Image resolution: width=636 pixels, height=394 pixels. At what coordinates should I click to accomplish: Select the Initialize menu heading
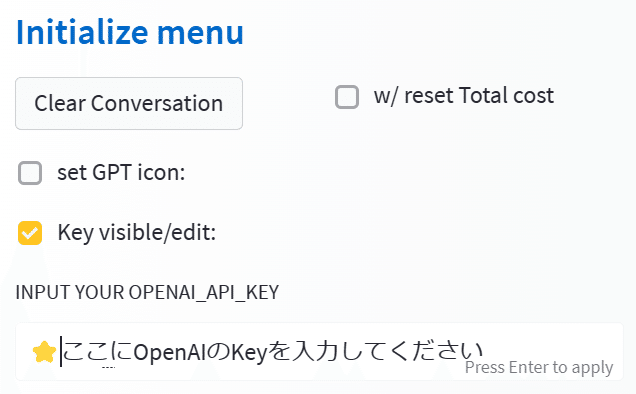(130, 32)
